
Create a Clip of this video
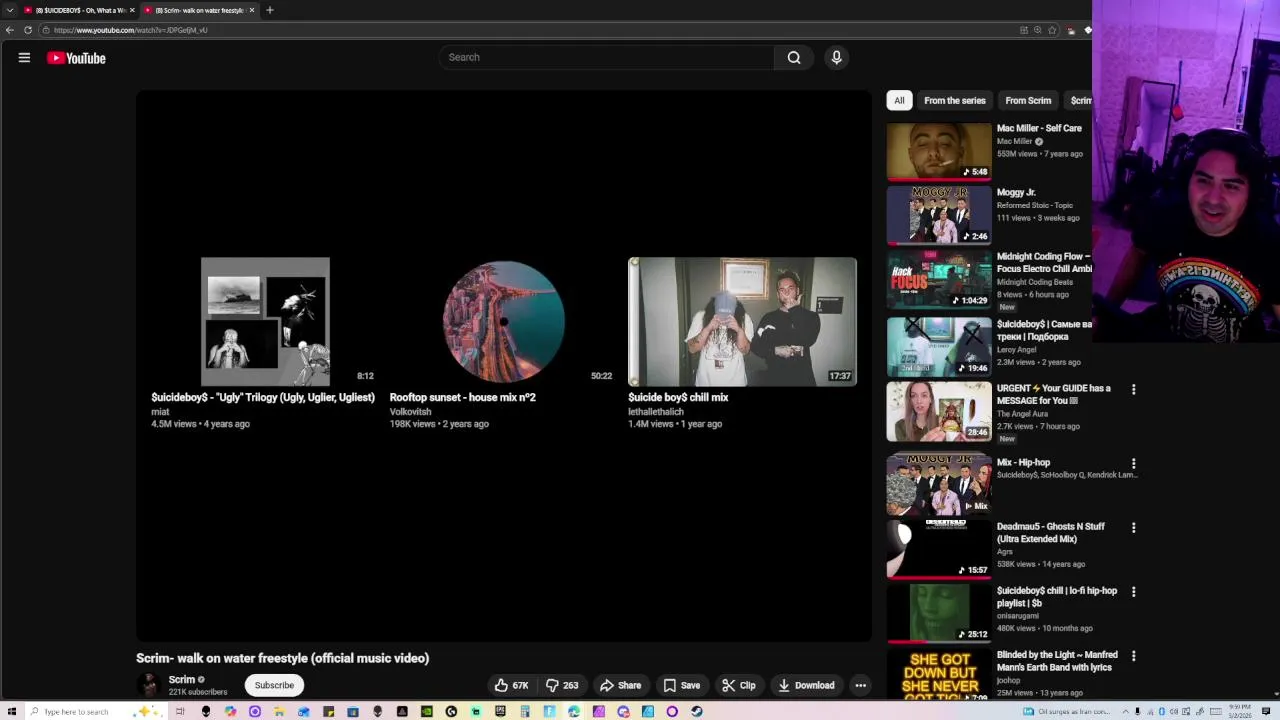pyautogui.click(x=739, y=685)
